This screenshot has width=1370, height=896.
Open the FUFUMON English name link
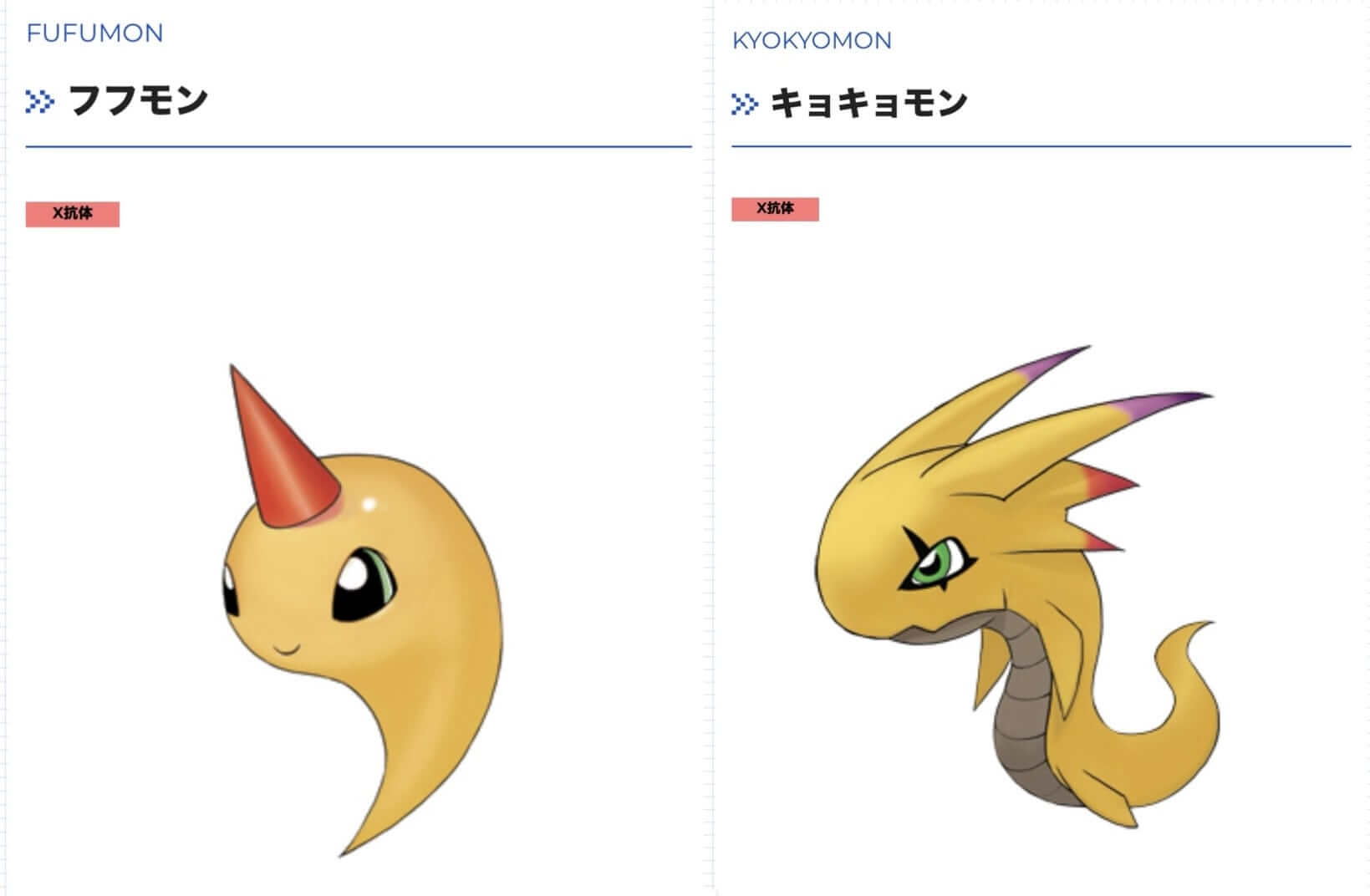[94, 33]
